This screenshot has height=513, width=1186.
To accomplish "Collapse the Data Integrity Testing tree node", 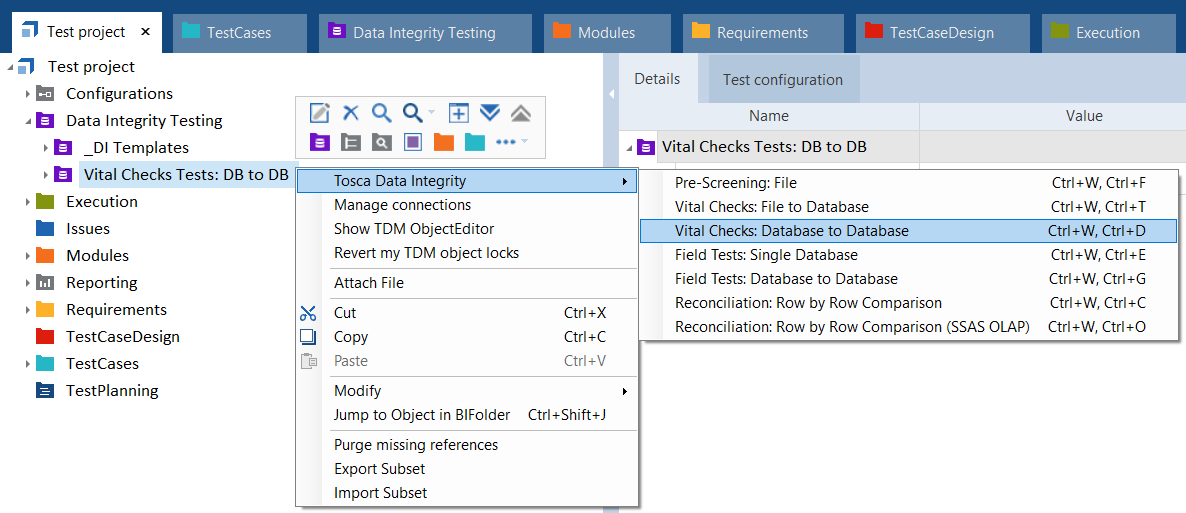I will click(28, 121).
